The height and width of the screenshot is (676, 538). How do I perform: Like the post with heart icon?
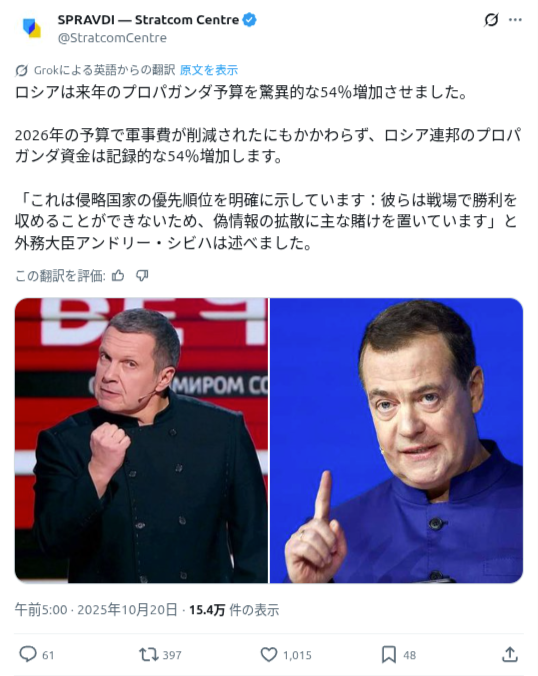[x=269, y=655]
